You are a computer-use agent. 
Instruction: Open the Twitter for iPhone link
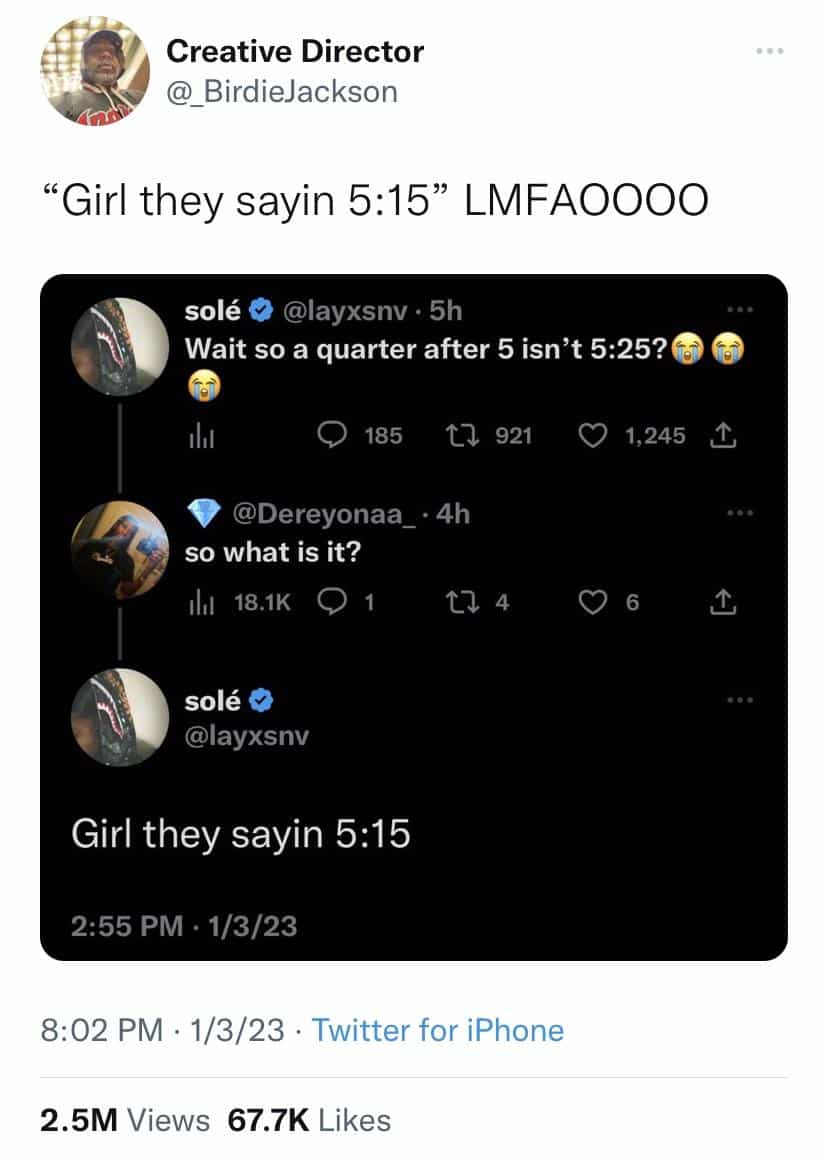tap(437, 1031)
